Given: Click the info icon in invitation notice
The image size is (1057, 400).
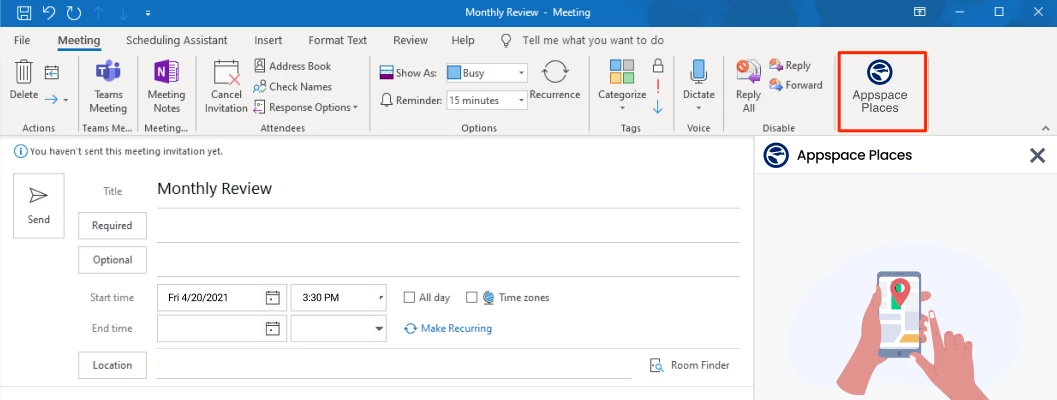Looking at the screenshot, I should click(x=20, y=152).
